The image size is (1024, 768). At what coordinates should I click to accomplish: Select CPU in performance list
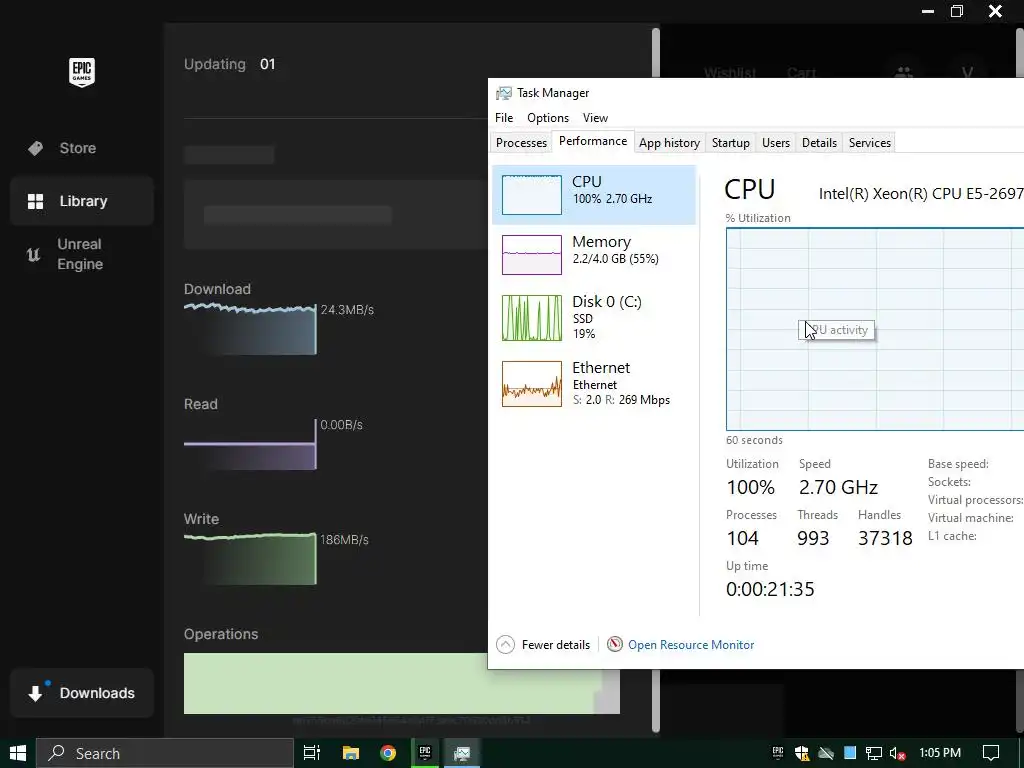594,195
